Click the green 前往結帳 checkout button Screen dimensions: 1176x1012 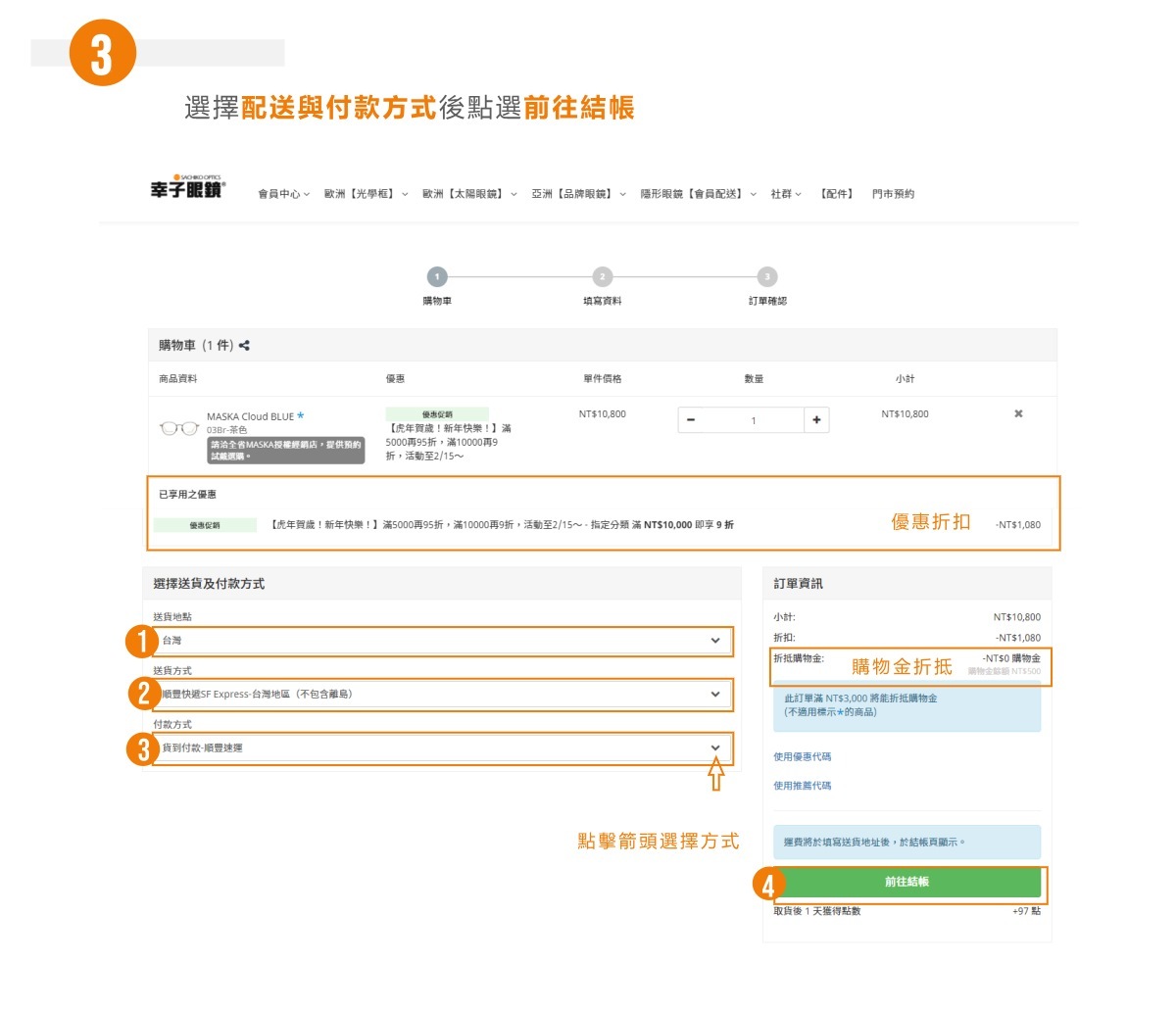click(x=906, y=883)
